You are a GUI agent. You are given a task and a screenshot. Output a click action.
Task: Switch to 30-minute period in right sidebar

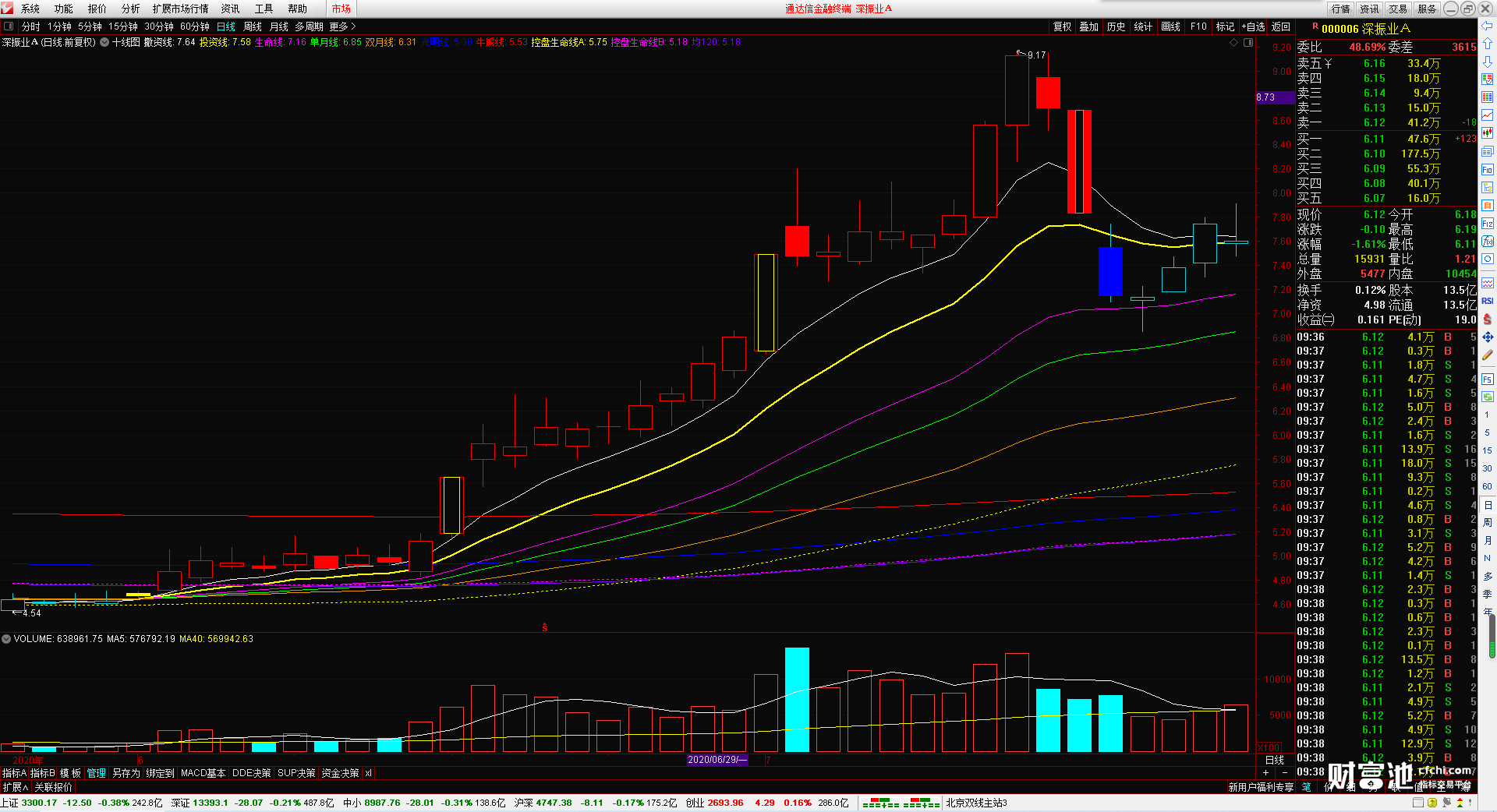click(x=1487, y=468)
